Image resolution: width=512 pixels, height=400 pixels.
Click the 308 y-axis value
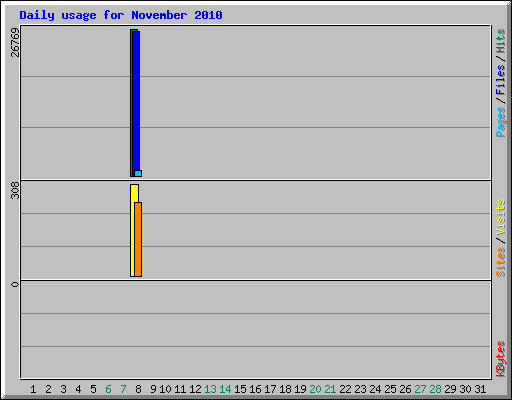[15, 191]
